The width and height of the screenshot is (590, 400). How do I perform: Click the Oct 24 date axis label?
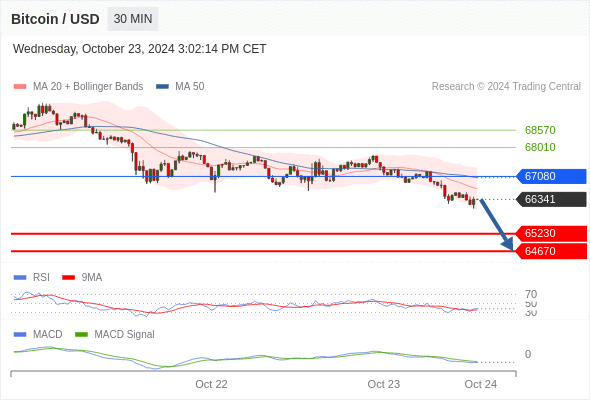click(481, 384)
